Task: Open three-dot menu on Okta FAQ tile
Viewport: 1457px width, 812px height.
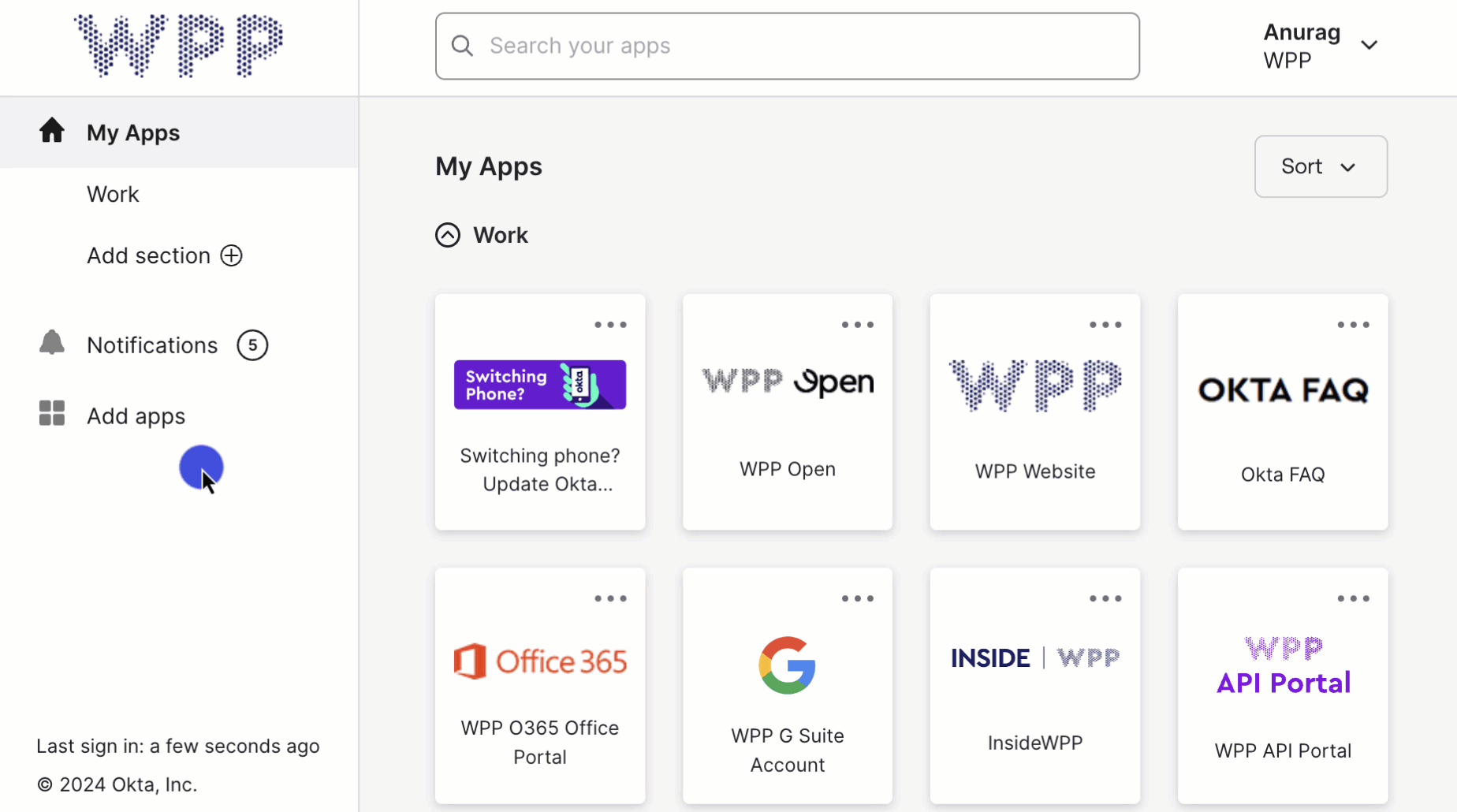Action: tap(1353, 325)
